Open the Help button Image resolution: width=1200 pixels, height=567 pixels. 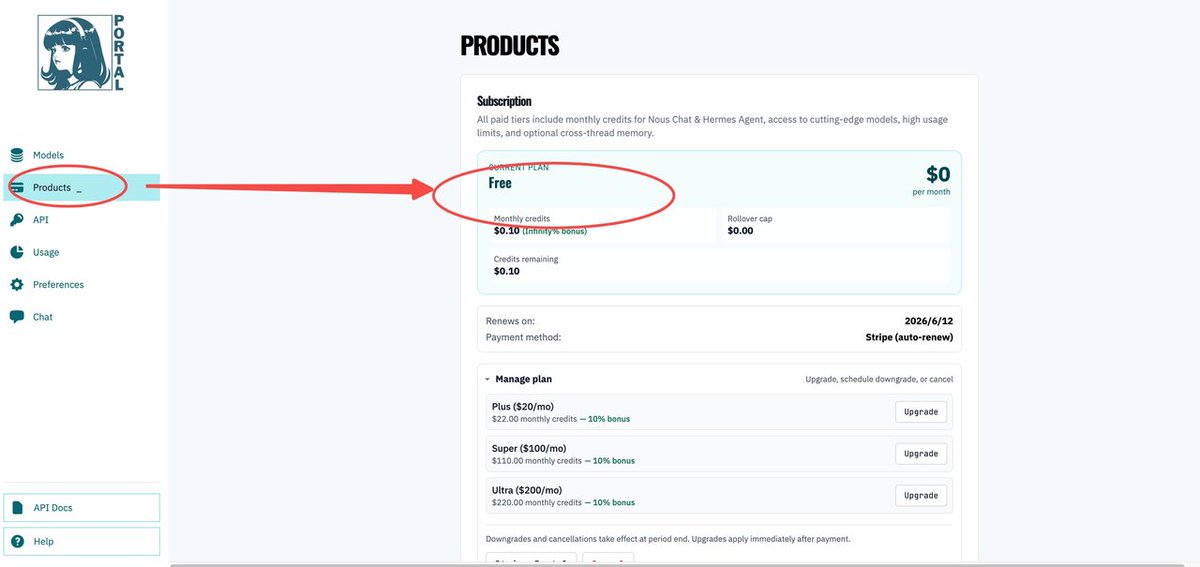pos(82,541)
